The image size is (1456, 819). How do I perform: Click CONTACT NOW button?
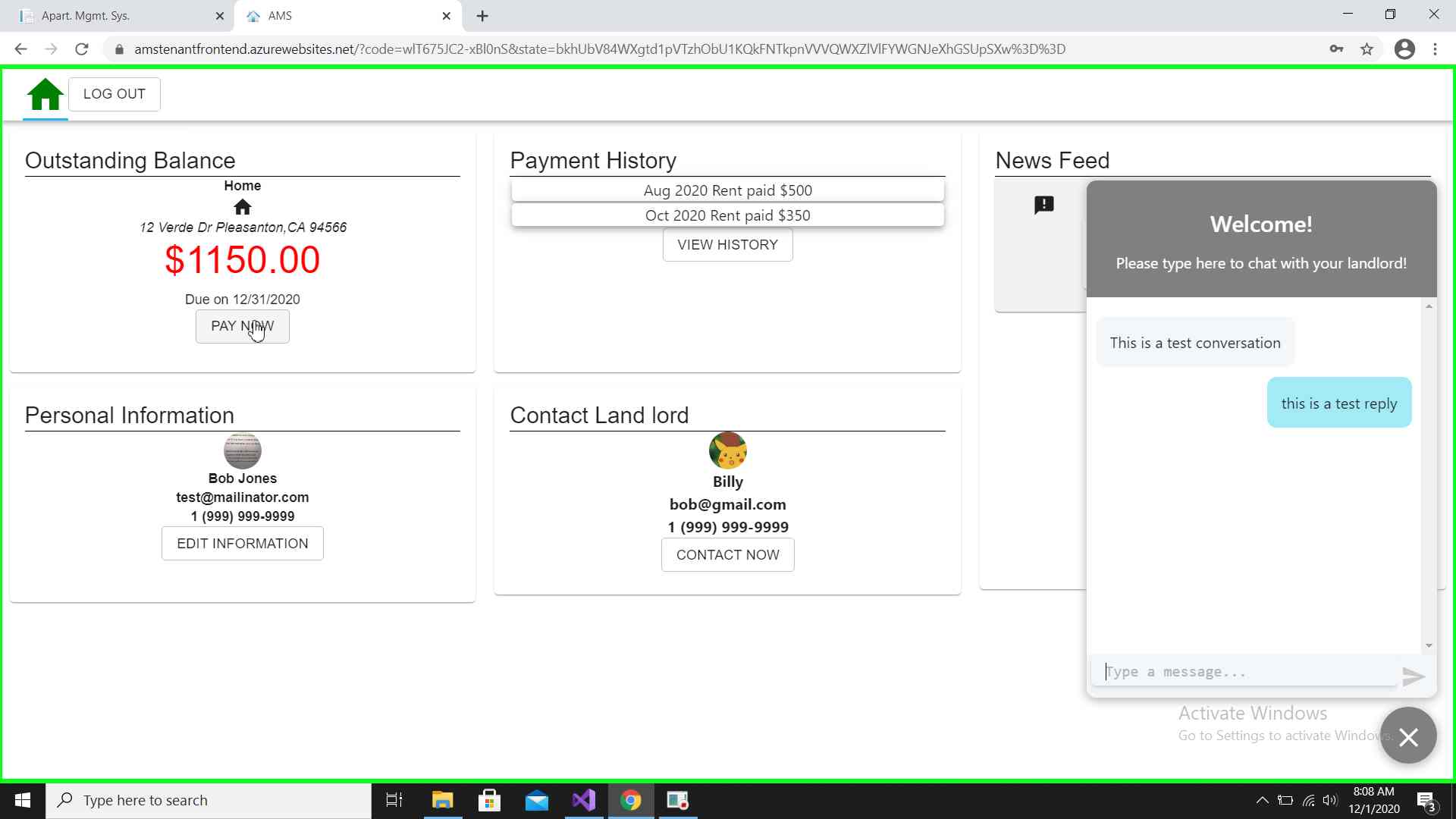tap(728, 555)
